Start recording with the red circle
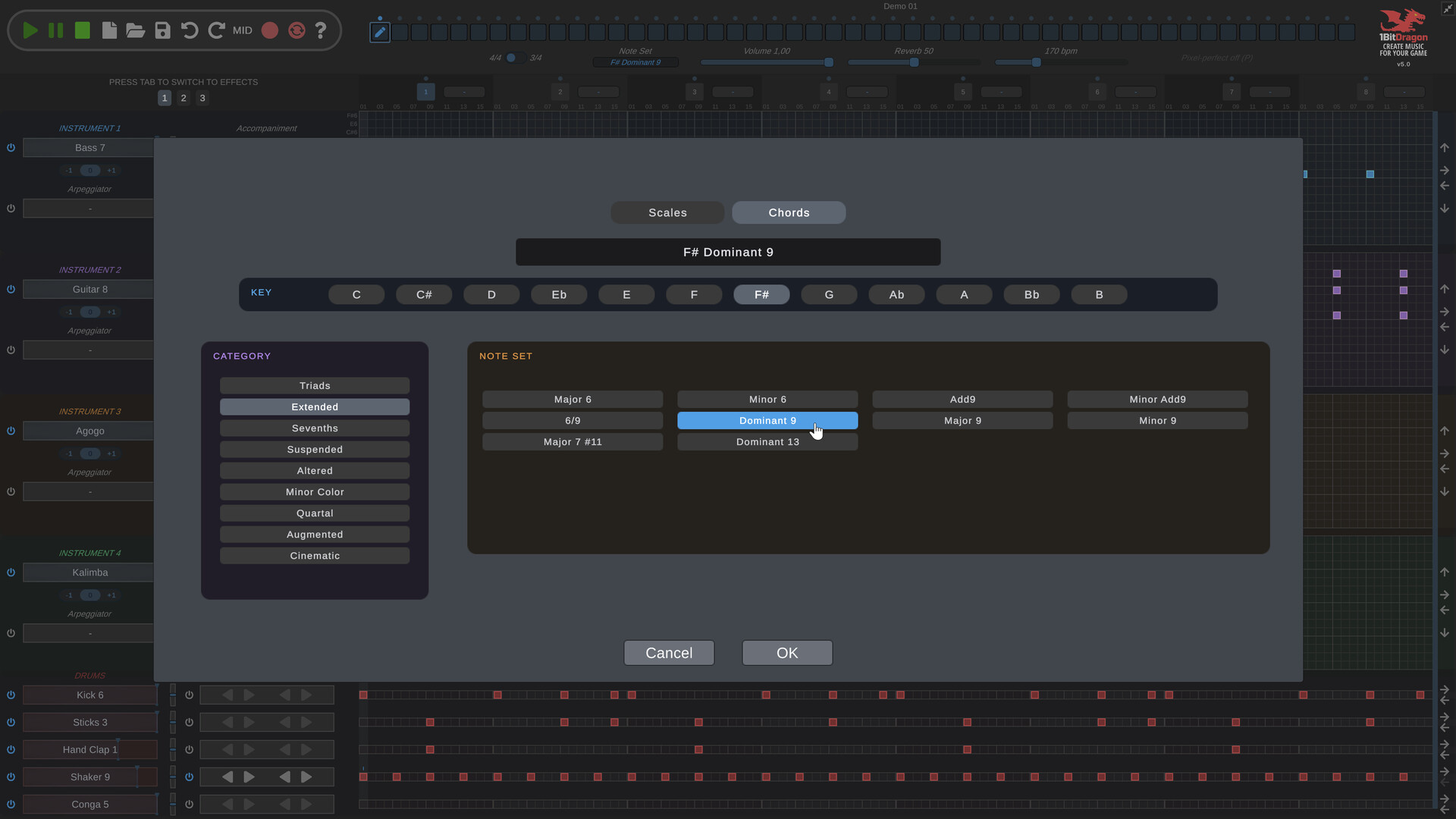This screenshot has width=1456, height=819. [x=270, y=30]
